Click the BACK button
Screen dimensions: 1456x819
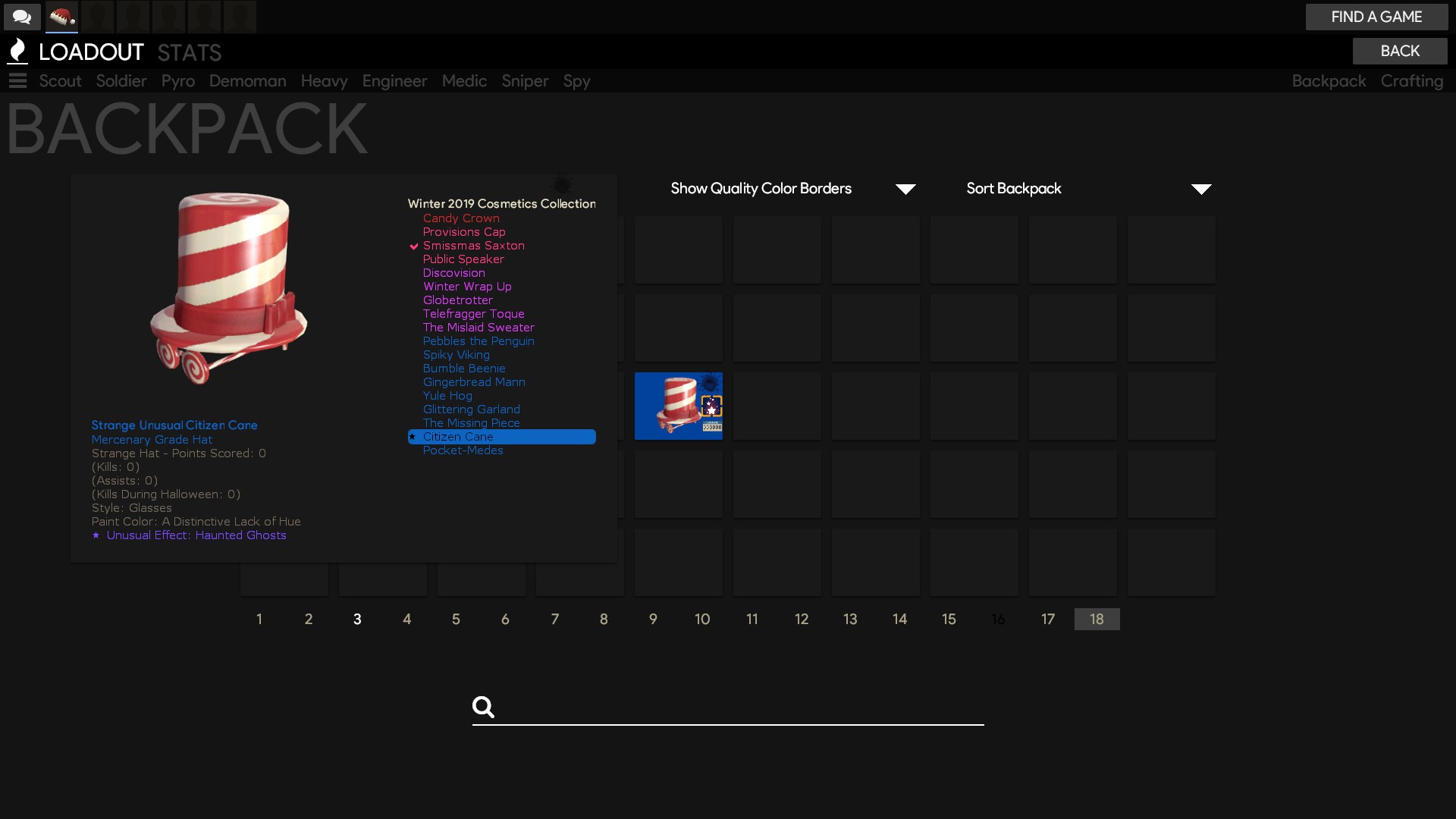(x=1399, y=51)
